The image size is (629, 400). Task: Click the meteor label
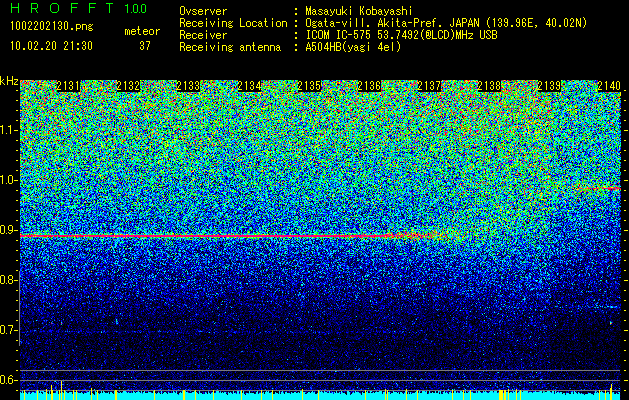(x=142, y=31)
